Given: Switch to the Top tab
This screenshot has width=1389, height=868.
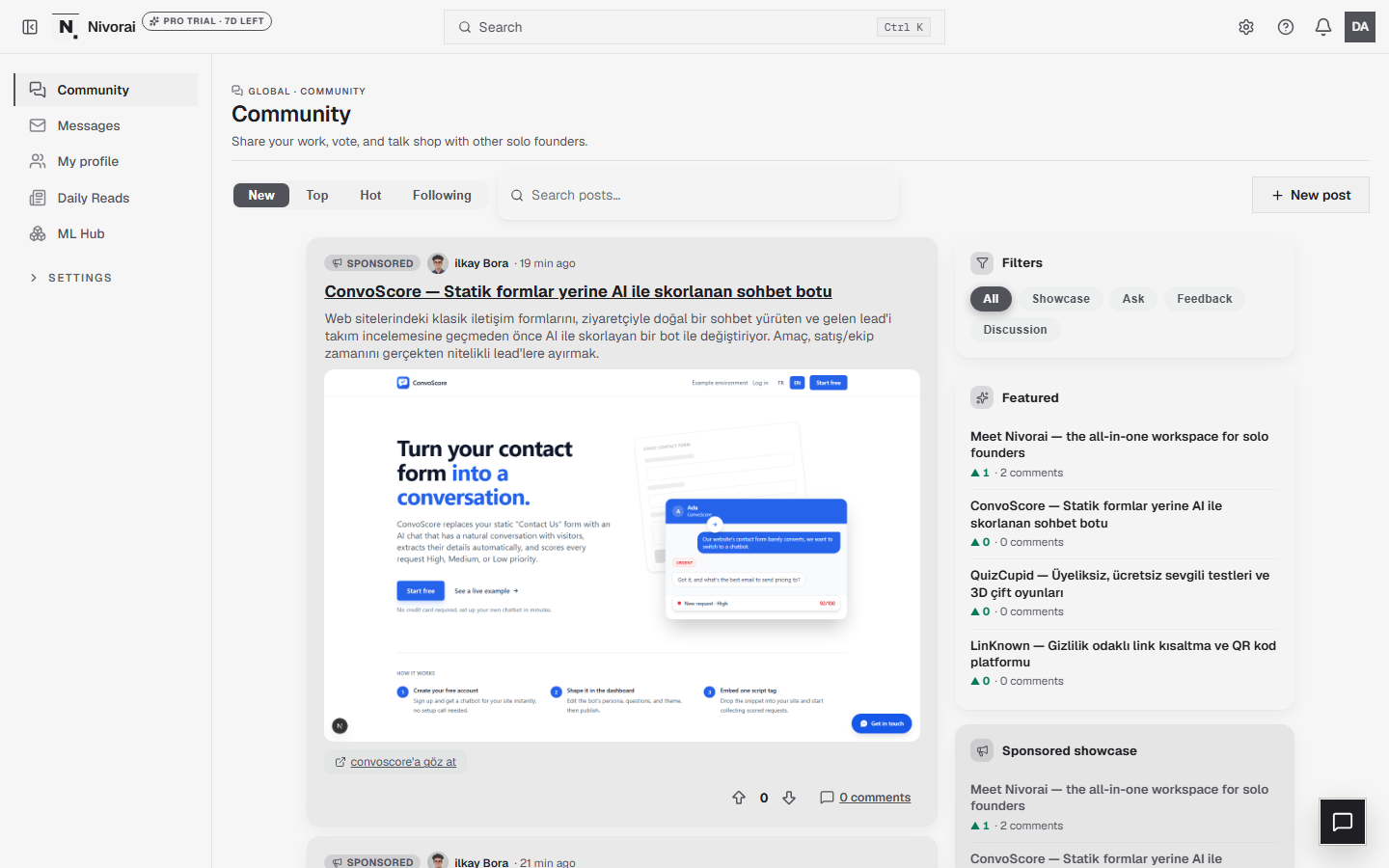Looking at the screenshot, I should click(x=317, y=195).
